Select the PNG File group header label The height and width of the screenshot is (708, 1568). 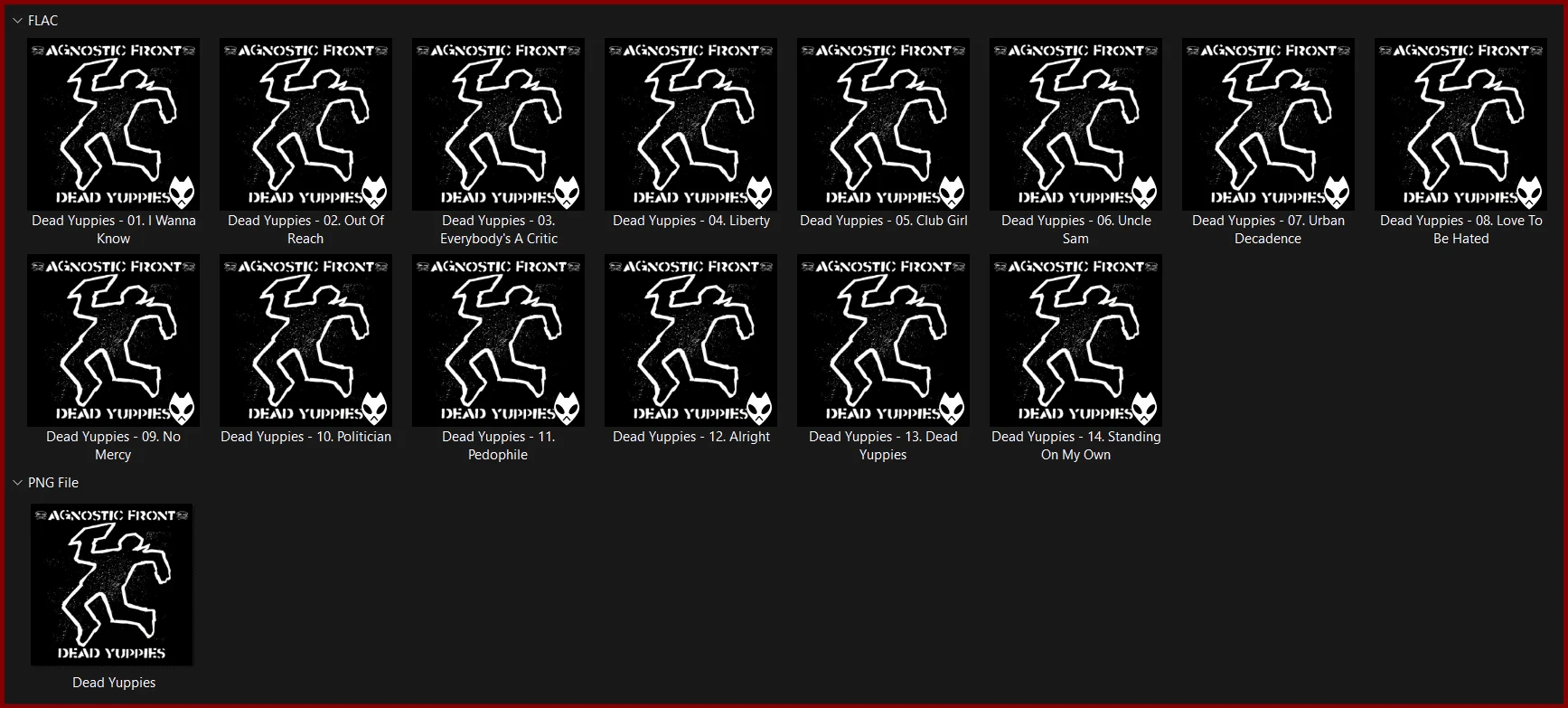pyautogui.click(x=53, y=483)
